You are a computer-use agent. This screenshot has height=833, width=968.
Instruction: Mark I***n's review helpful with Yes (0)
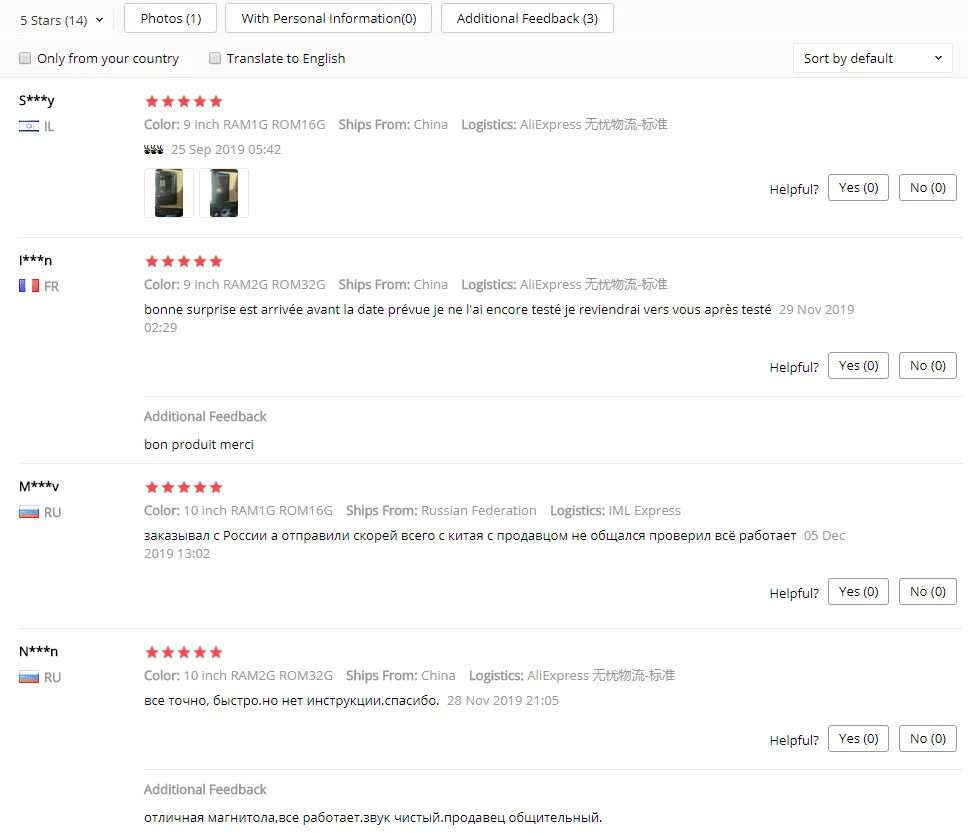[x=858, y=366]
